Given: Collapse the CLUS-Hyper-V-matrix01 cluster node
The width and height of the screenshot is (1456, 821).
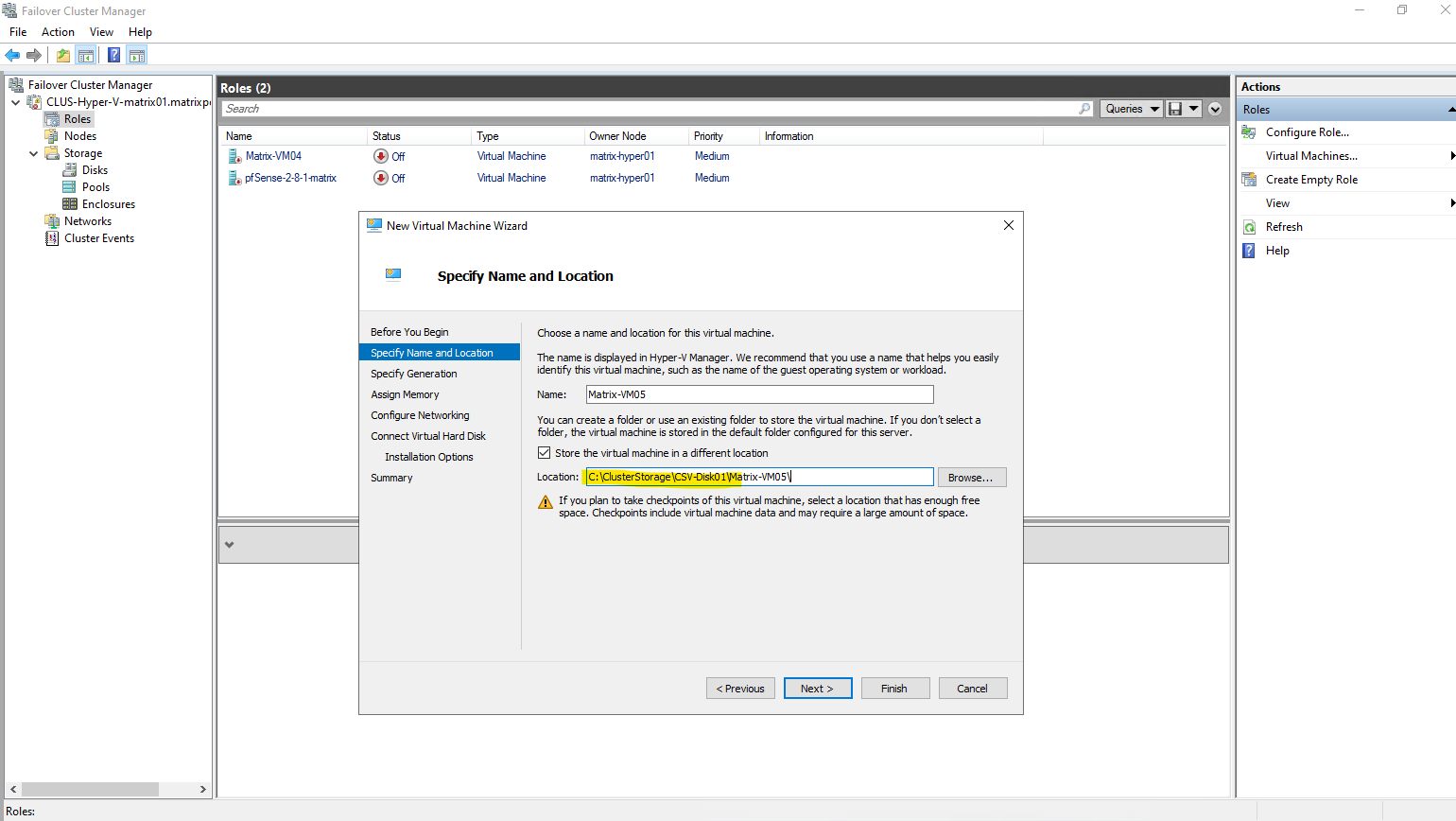Looking at the screenshot, I should (x=15, y=102).
